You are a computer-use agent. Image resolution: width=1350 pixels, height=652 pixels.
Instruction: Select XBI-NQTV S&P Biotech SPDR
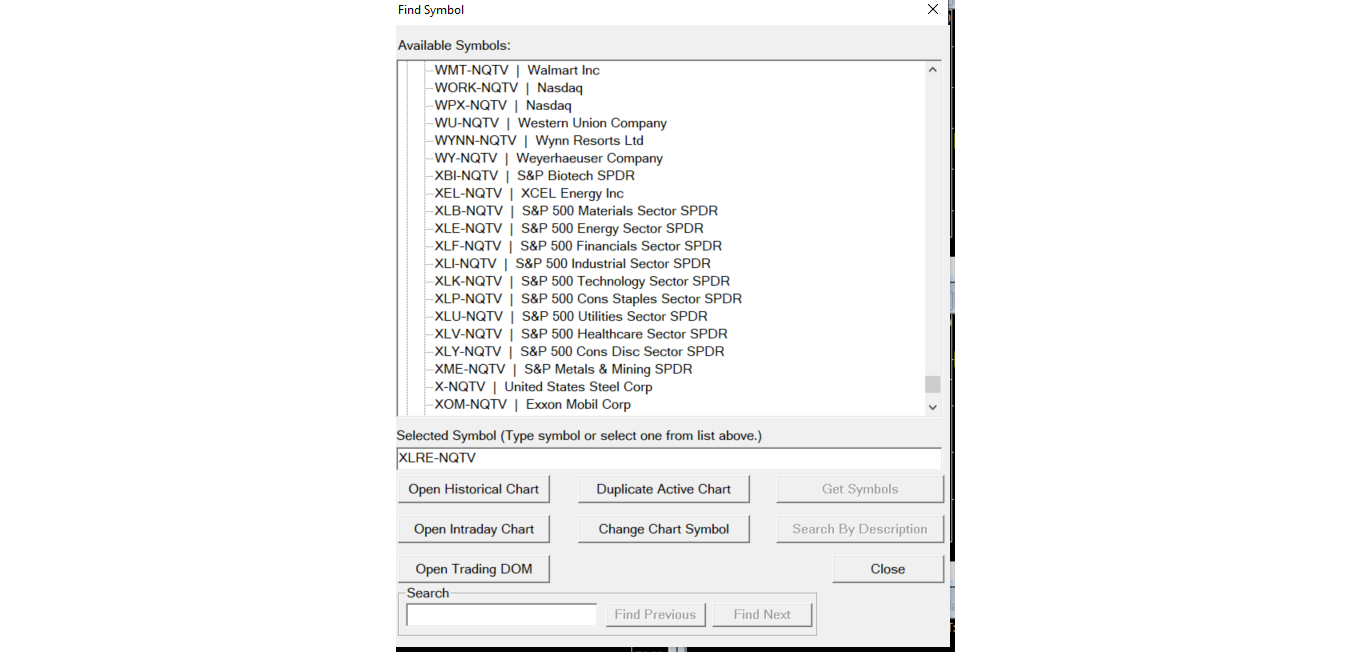[x=534, y=175]
